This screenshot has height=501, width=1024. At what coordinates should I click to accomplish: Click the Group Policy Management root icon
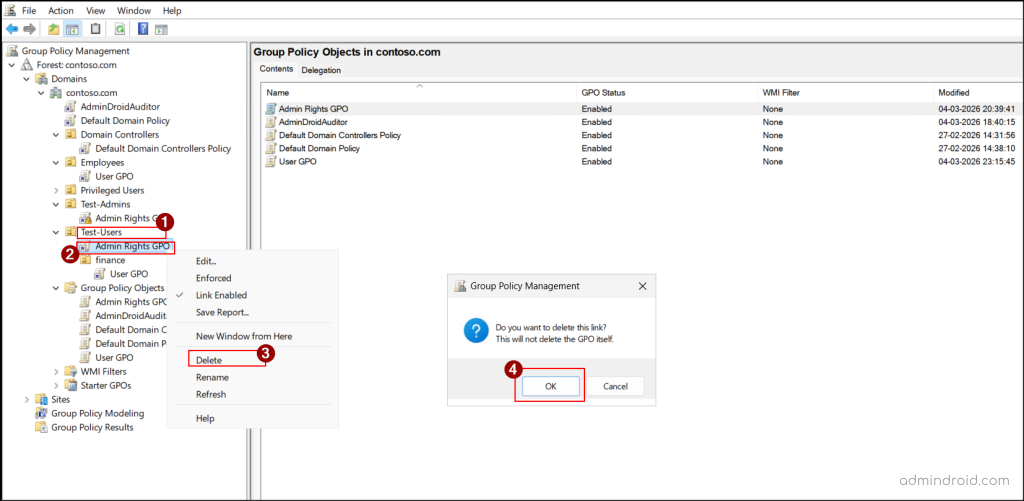(12, 51)
